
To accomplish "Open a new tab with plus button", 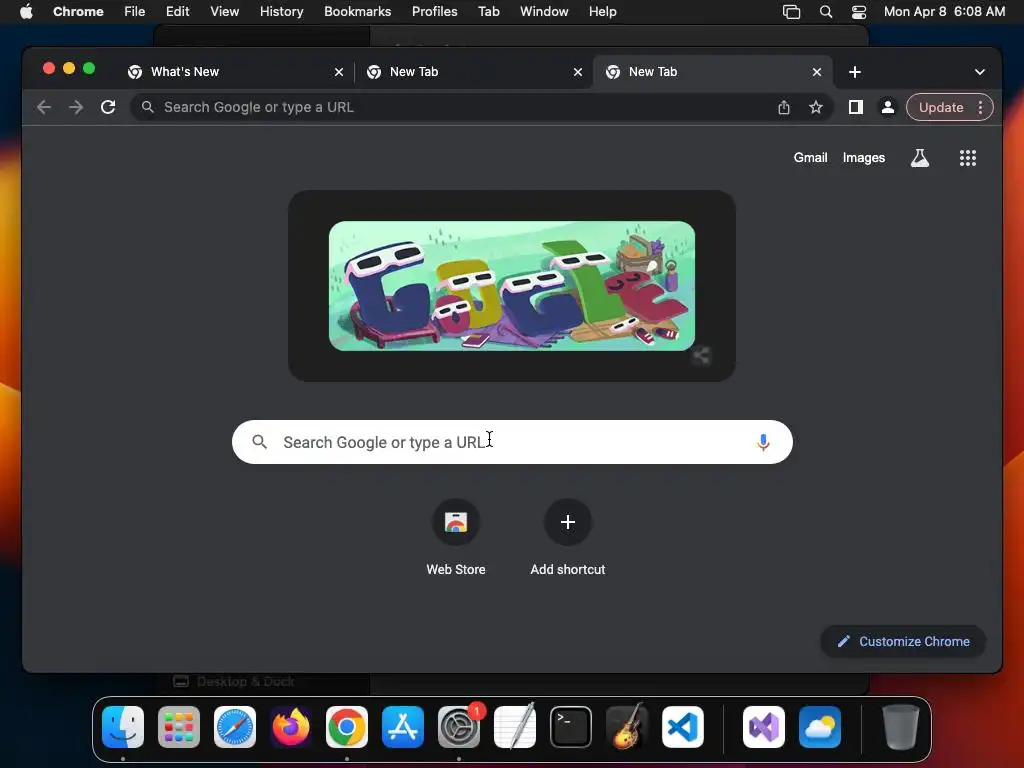I will pos(855,72).
